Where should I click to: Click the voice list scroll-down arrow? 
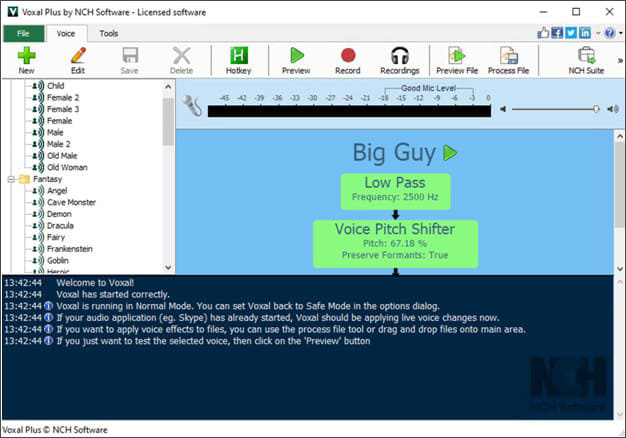168,267
